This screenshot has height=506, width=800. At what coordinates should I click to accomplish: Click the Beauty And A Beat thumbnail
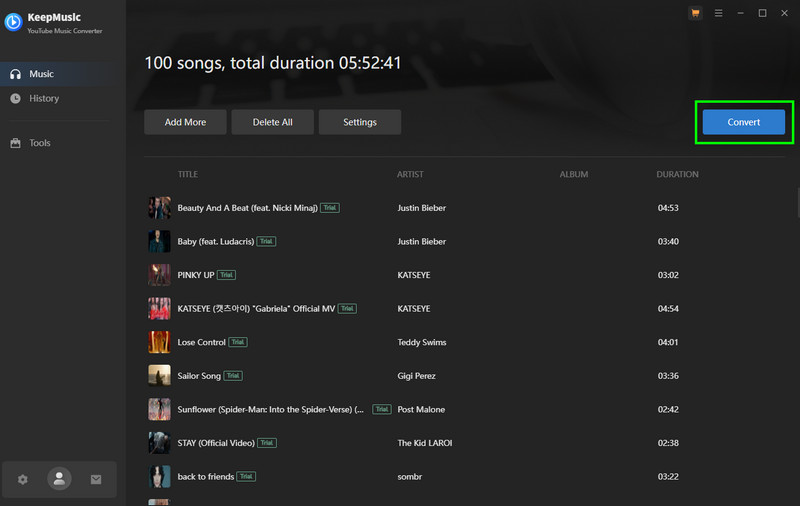(x=159, y=208)
